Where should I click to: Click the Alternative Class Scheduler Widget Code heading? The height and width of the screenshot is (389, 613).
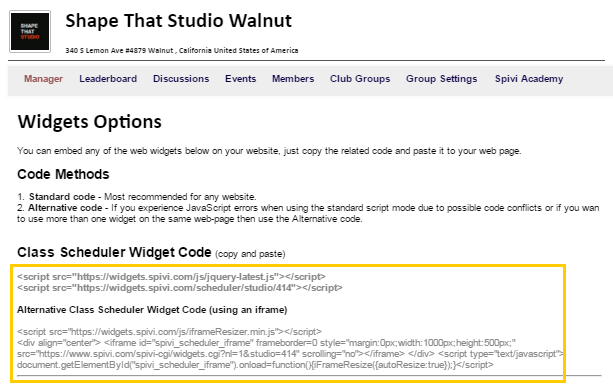[152, 310]
